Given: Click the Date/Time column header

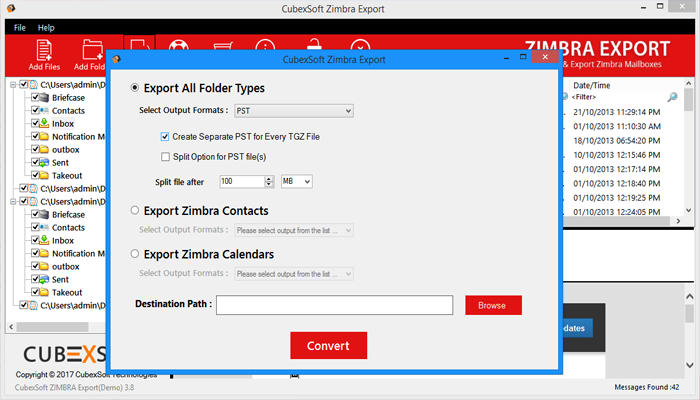Looking at the screenshot, I should coord(592,85).
